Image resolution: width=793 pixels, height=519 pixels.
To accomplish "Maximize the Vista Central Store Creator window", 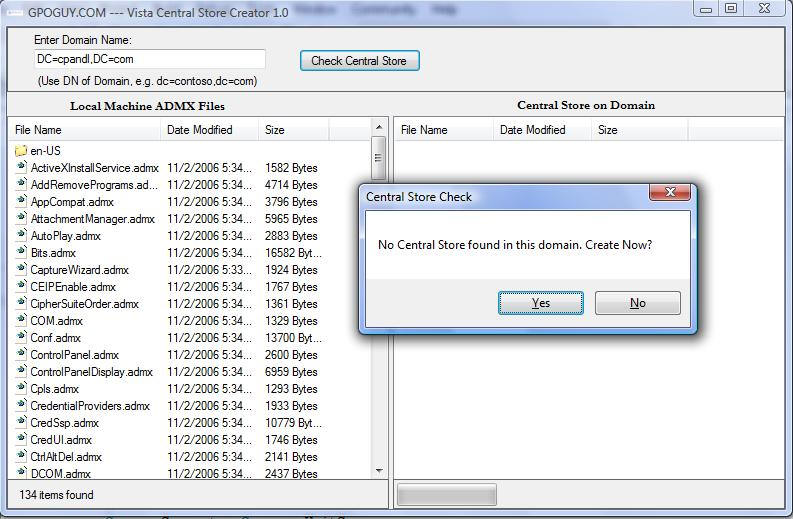I will click(731, 8).
